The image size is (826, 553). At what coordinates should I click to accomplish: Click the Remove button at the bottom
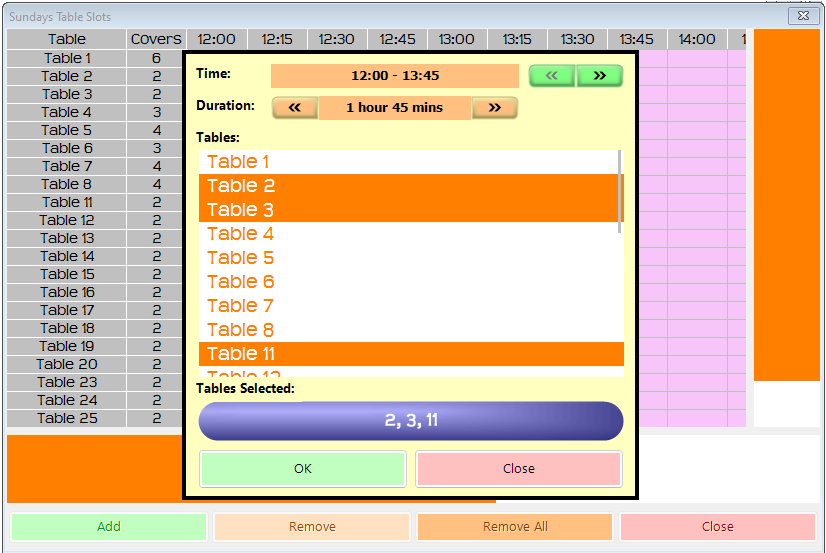click(312, 527)
